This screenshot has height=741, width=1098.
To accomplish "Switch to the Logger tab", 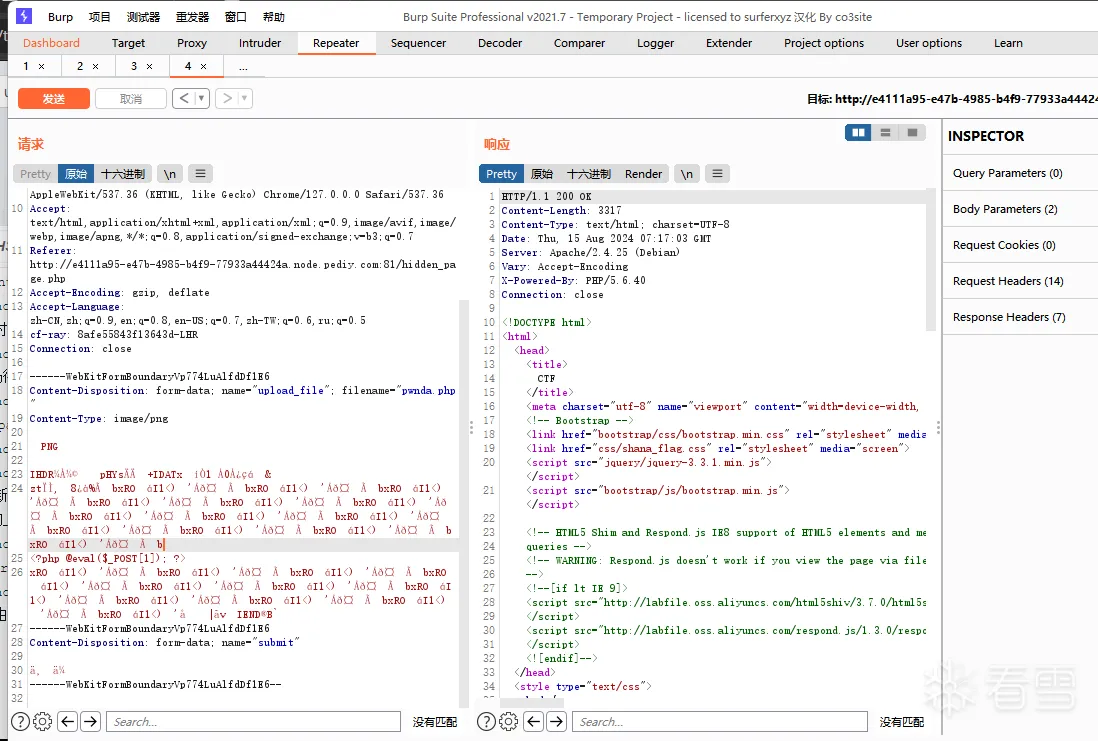I will (x=655, y=43).
